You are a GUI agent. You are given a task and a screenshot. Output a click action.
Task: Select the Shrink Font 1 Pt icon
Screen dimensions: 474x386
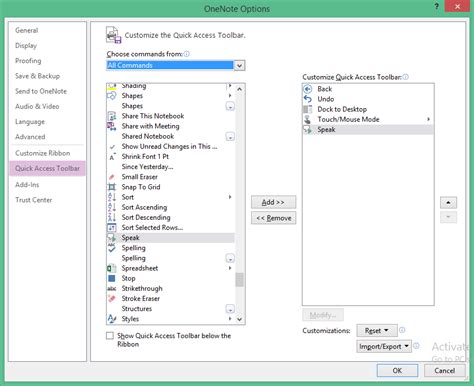112,157
